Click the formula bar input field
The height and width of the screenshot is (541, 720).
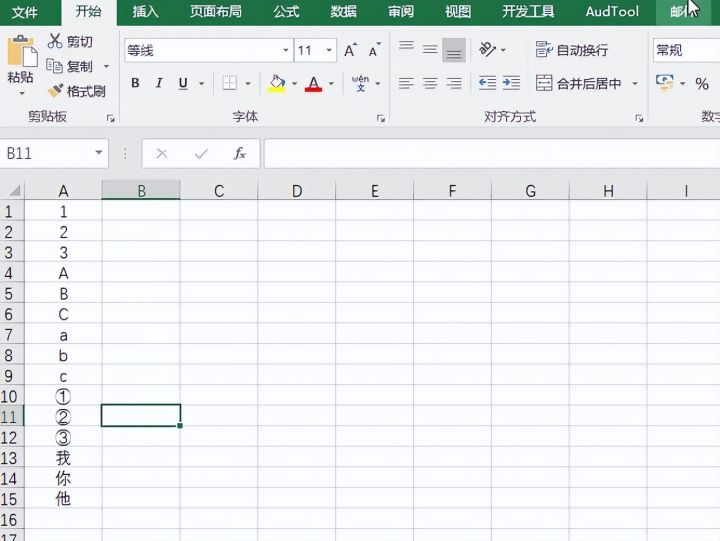492,153
